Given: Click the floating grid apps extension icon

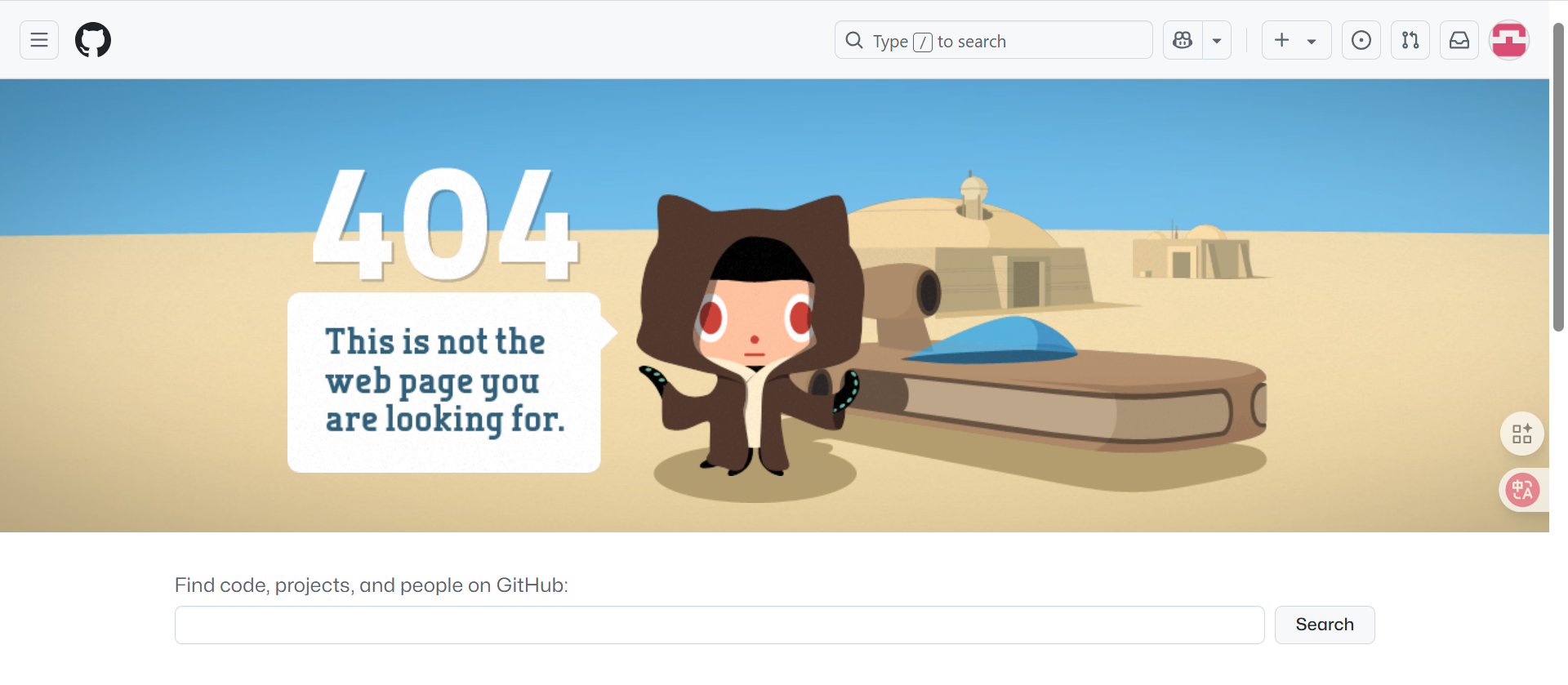Looking at the screenshot, I should coord(1522,434).
